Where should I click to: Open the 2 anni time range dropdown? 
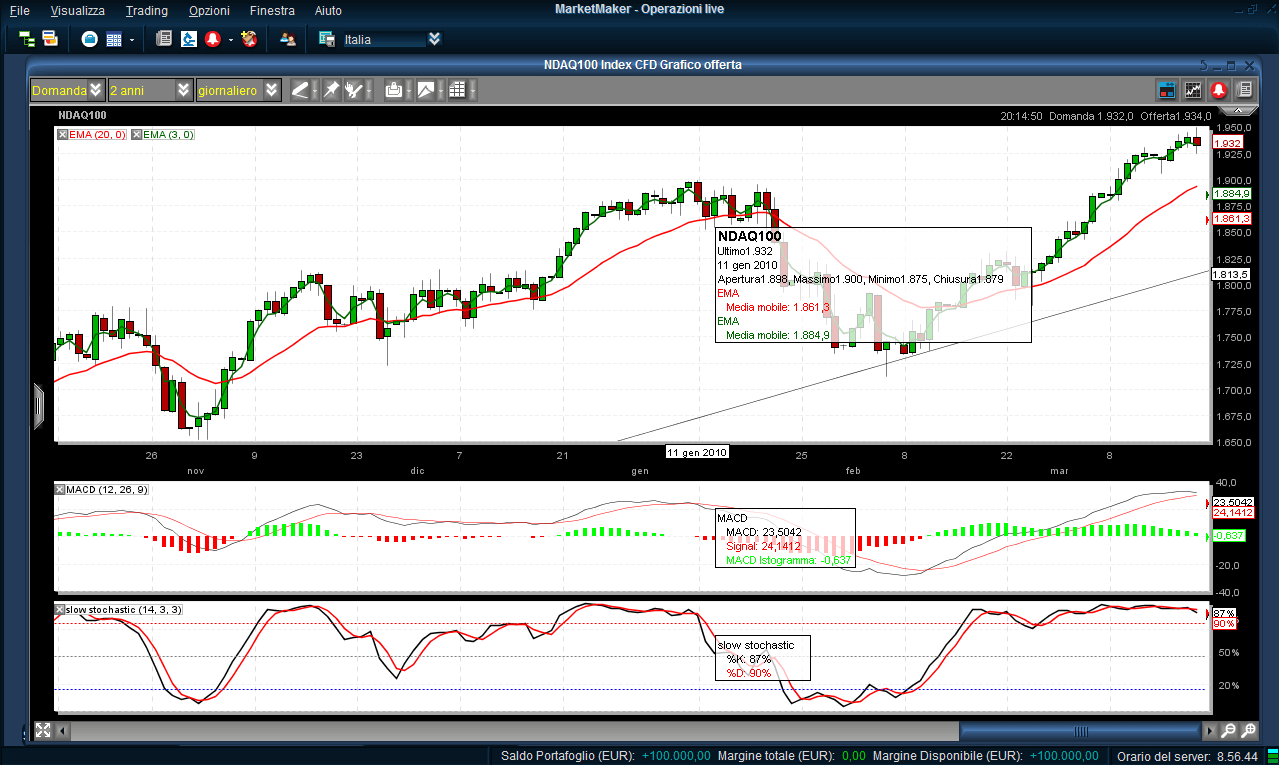pyautogui.click(x=183, y=90)
